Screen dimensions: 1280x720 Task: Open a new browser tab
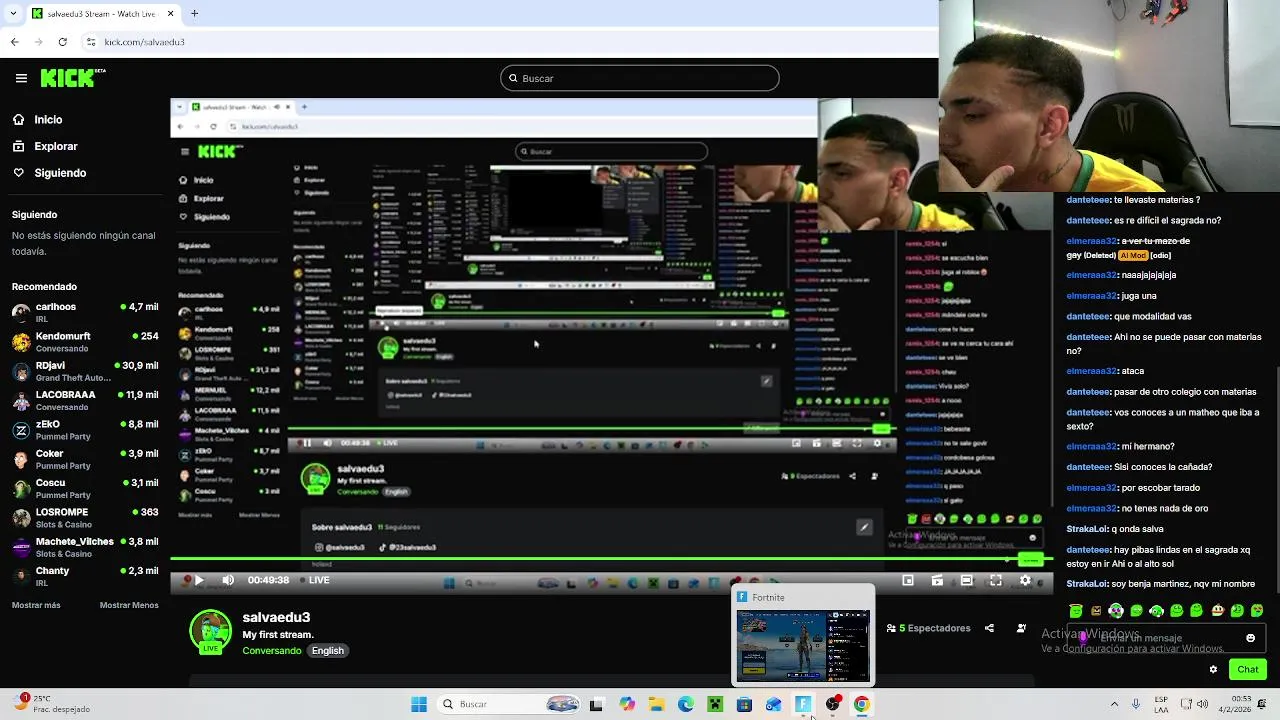click(x=194, y=14)
